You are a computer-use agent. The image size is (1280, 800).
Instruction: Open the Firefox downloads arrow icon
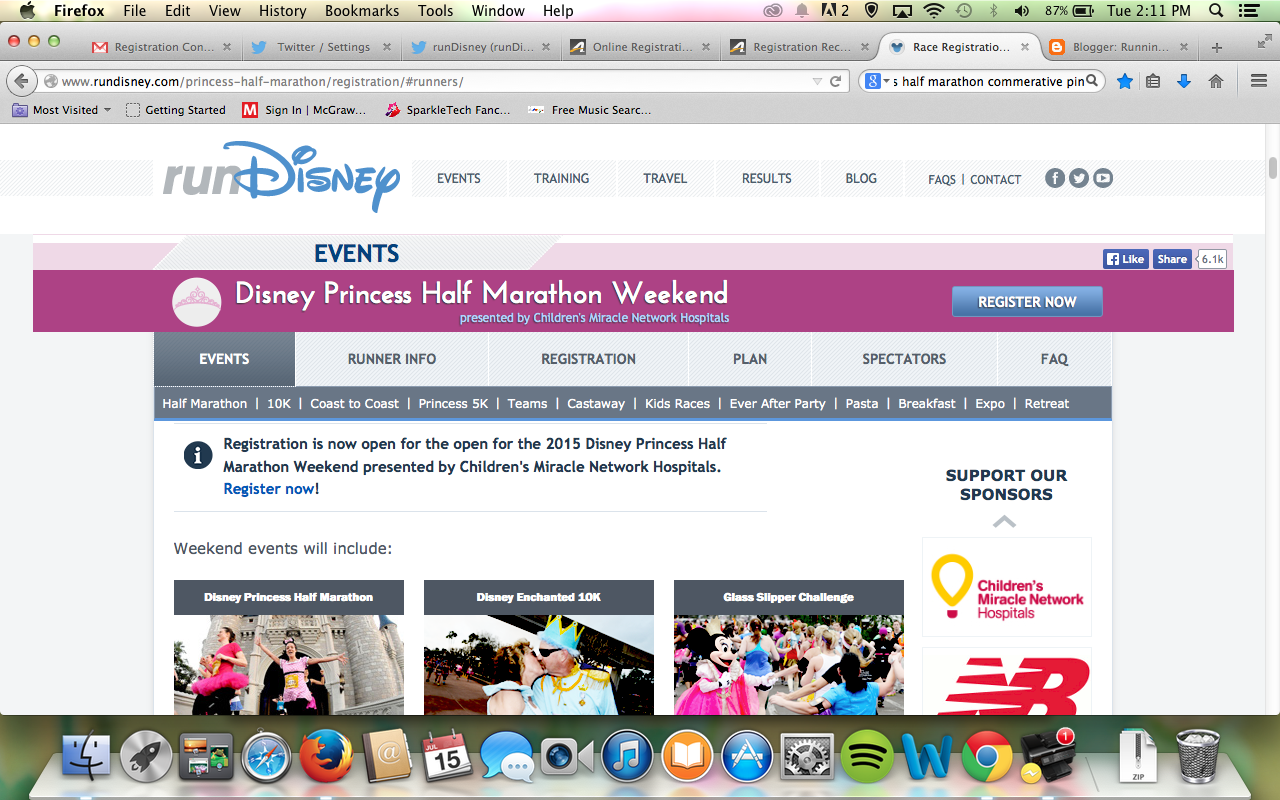tap(1184, 81)
